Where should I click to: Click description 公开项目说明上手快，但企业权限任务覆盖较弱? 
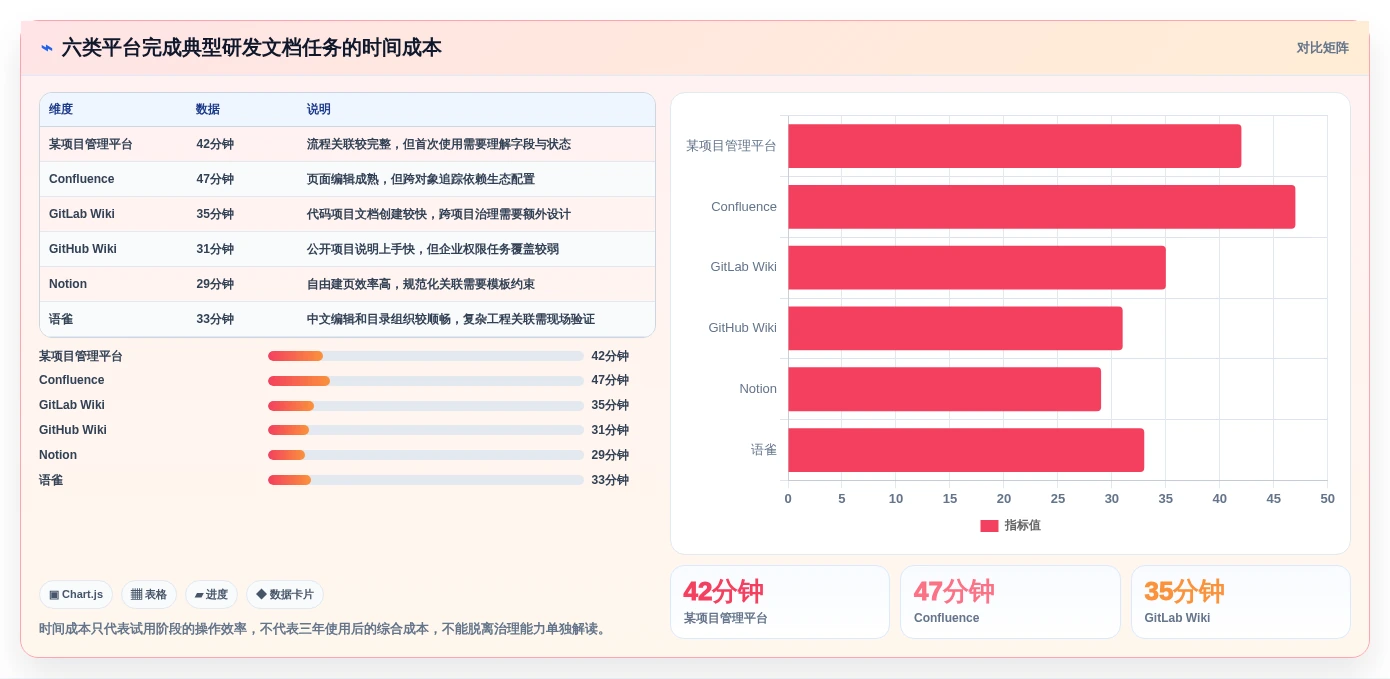433,249
